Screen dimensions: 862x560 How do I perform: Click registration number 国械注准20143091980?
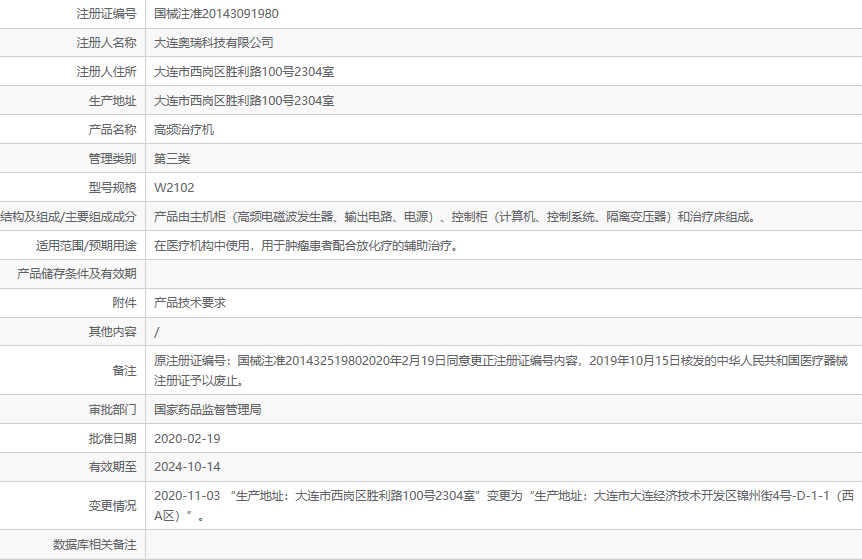[x=216, y=14]
